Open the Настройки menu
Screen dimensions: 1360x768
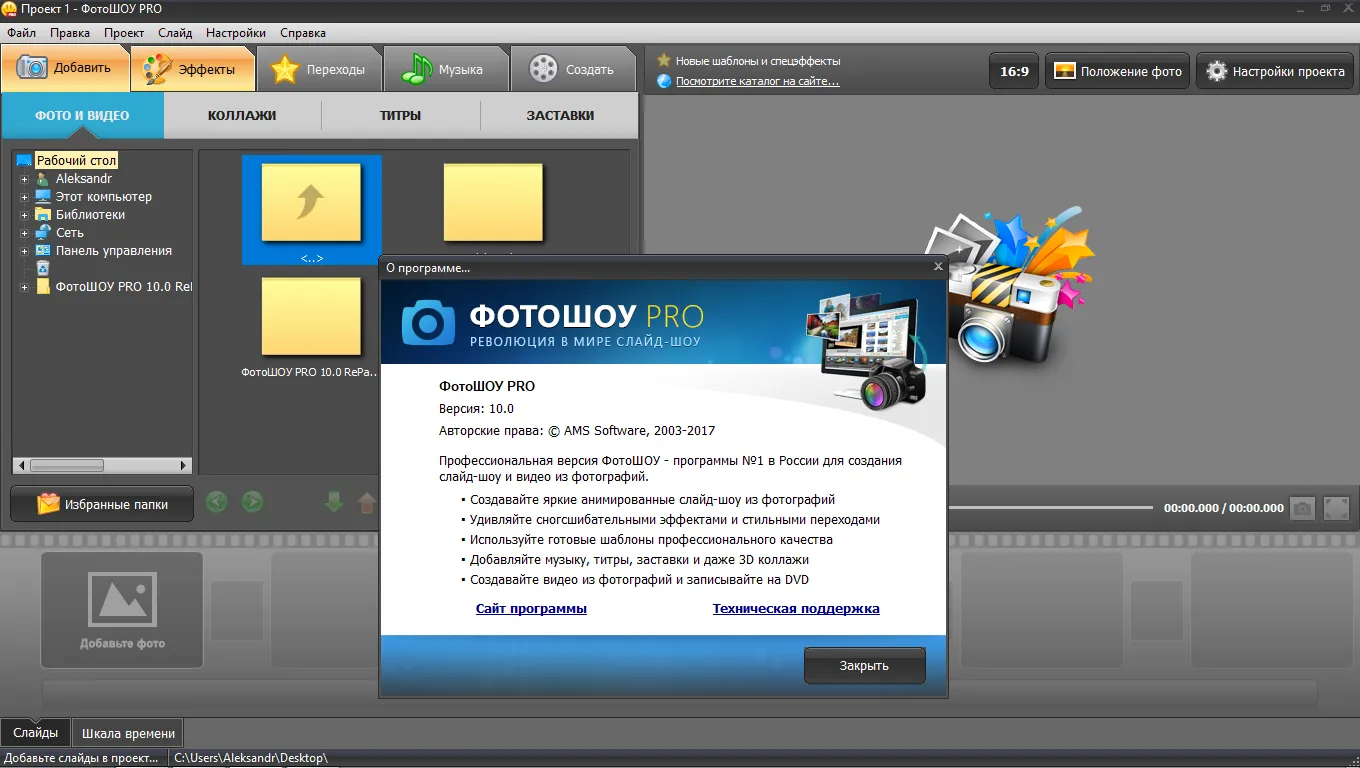(237, 33)
